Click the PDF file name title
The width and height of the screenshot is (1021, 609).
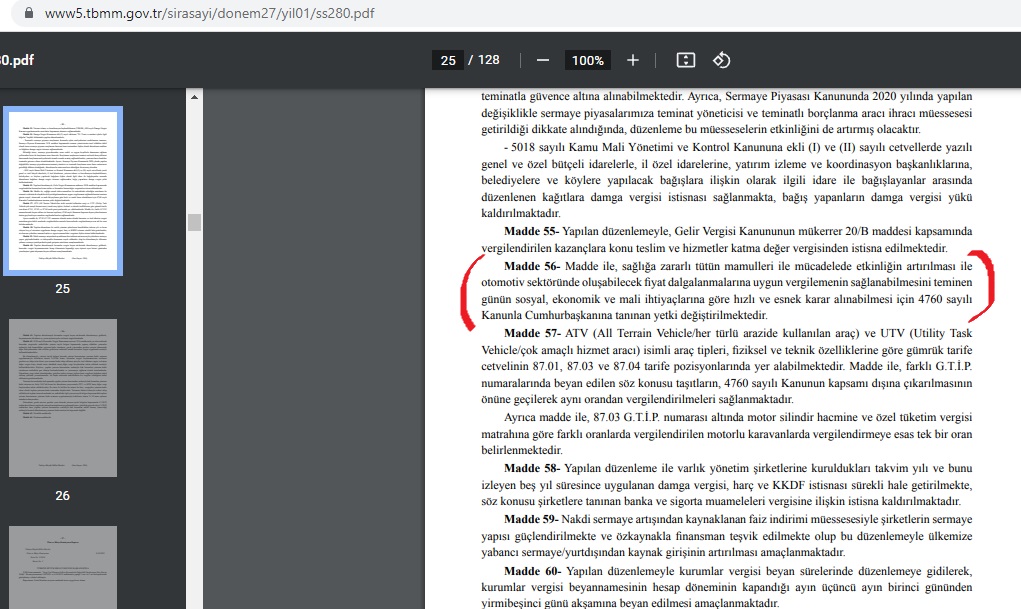tap(17, 60)
